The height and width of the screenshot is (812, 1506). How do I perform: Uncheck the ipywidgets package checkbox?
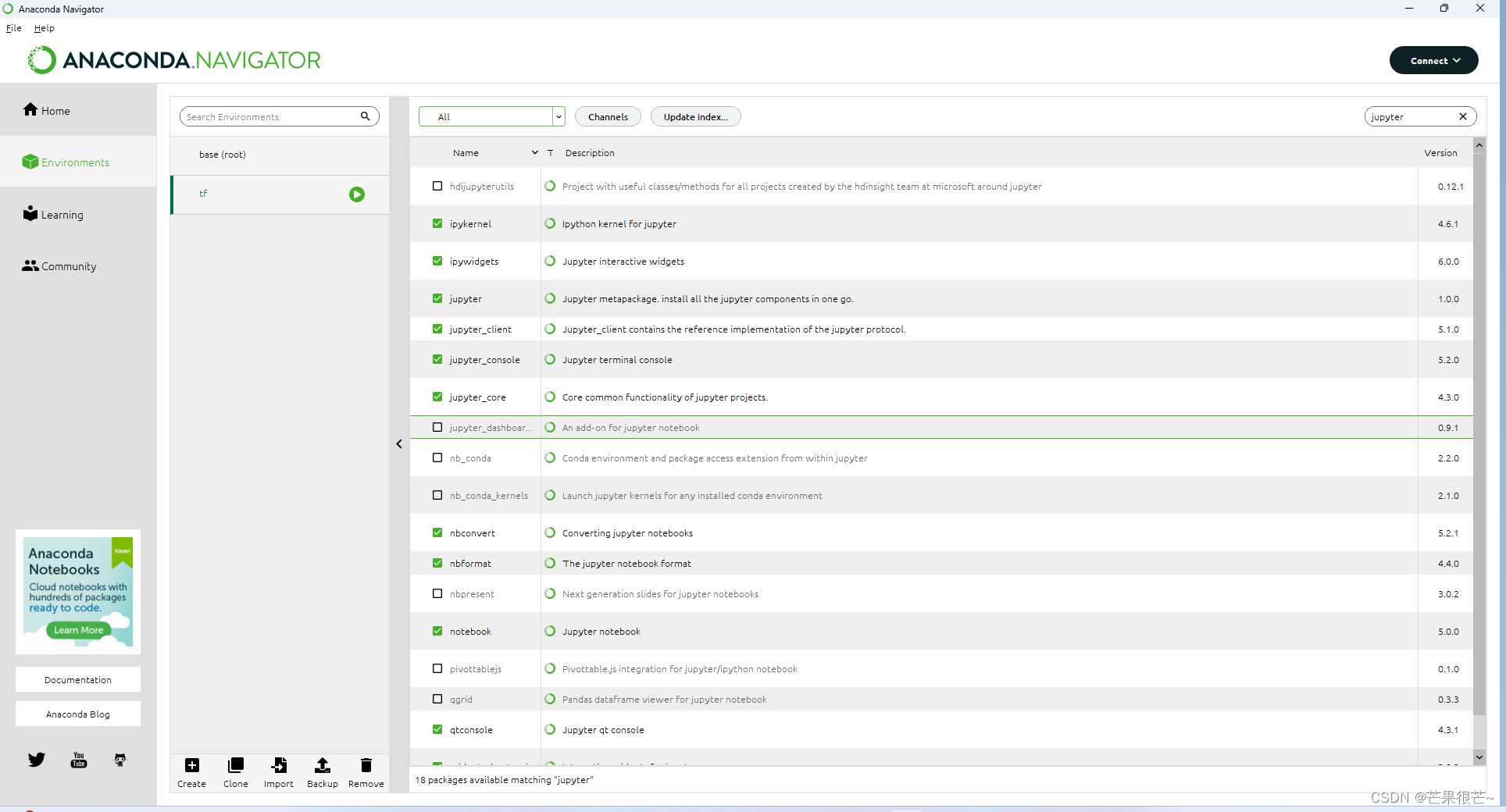(x=437, y=261)
